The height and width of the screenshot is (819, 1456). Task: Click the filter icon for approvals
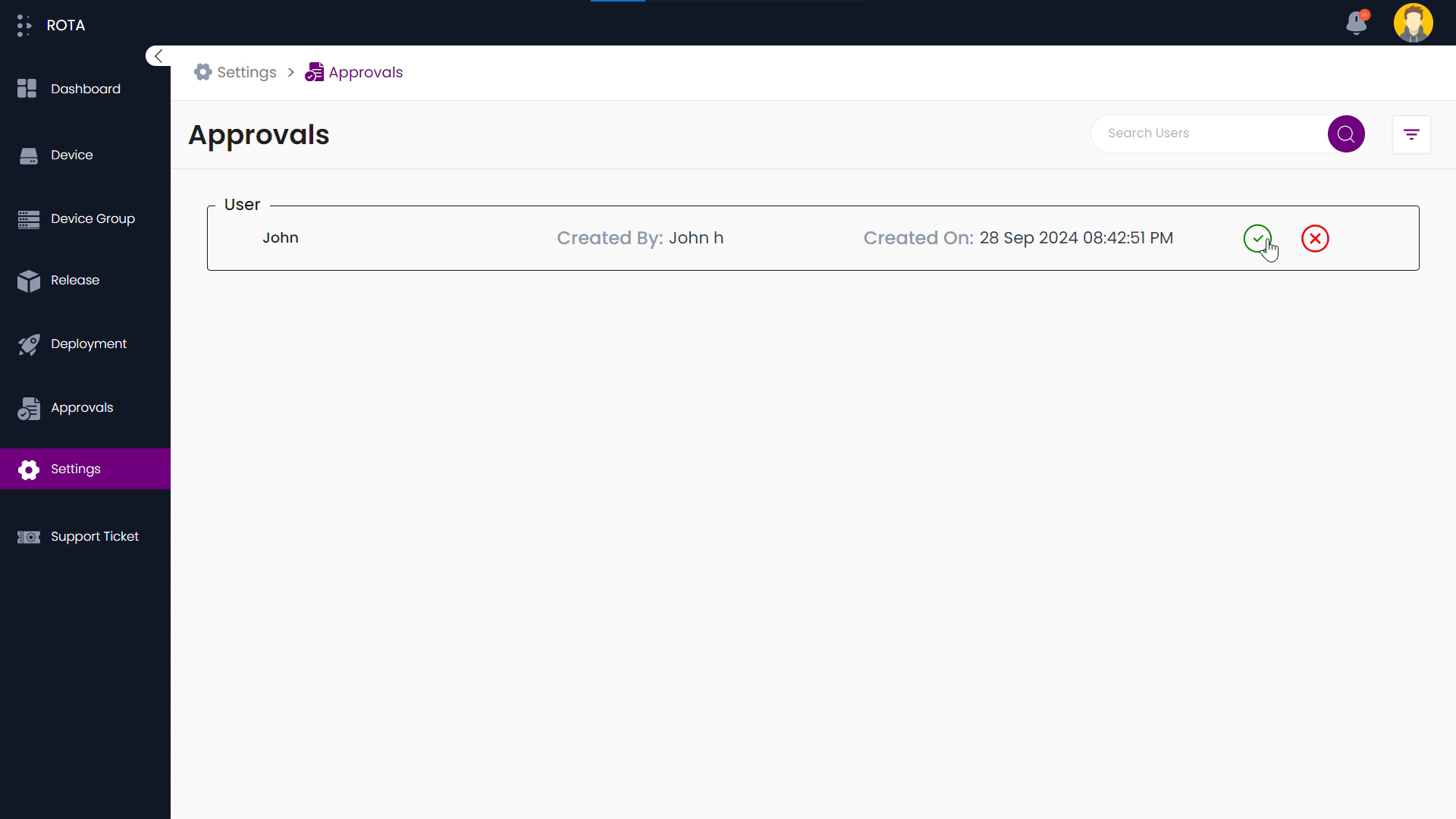tap(1411, 134)
